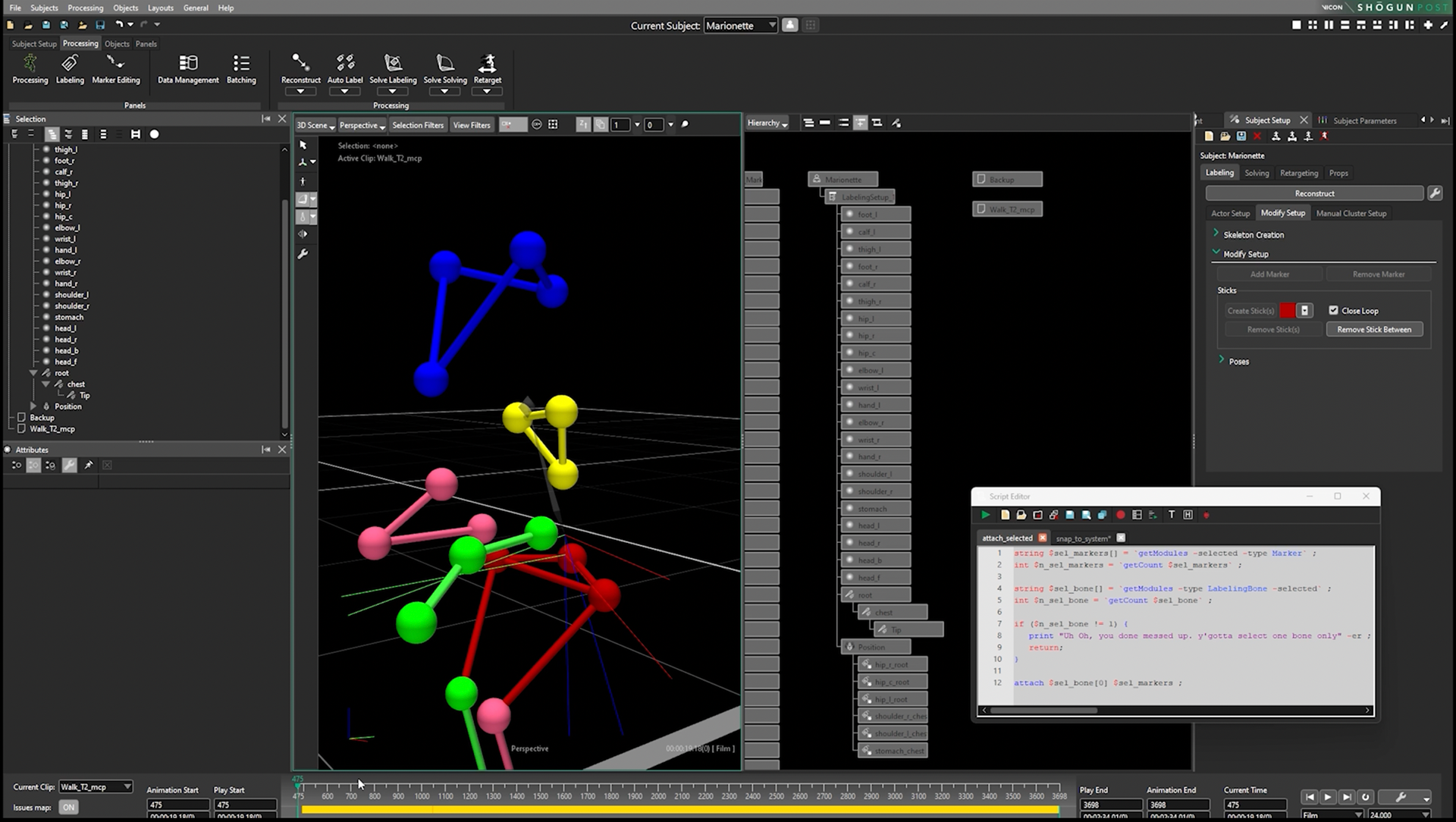Screen dimensions: 1456x822
Task: Expand the Skeleton Creation section
Action: click(x=1216, y=234)
